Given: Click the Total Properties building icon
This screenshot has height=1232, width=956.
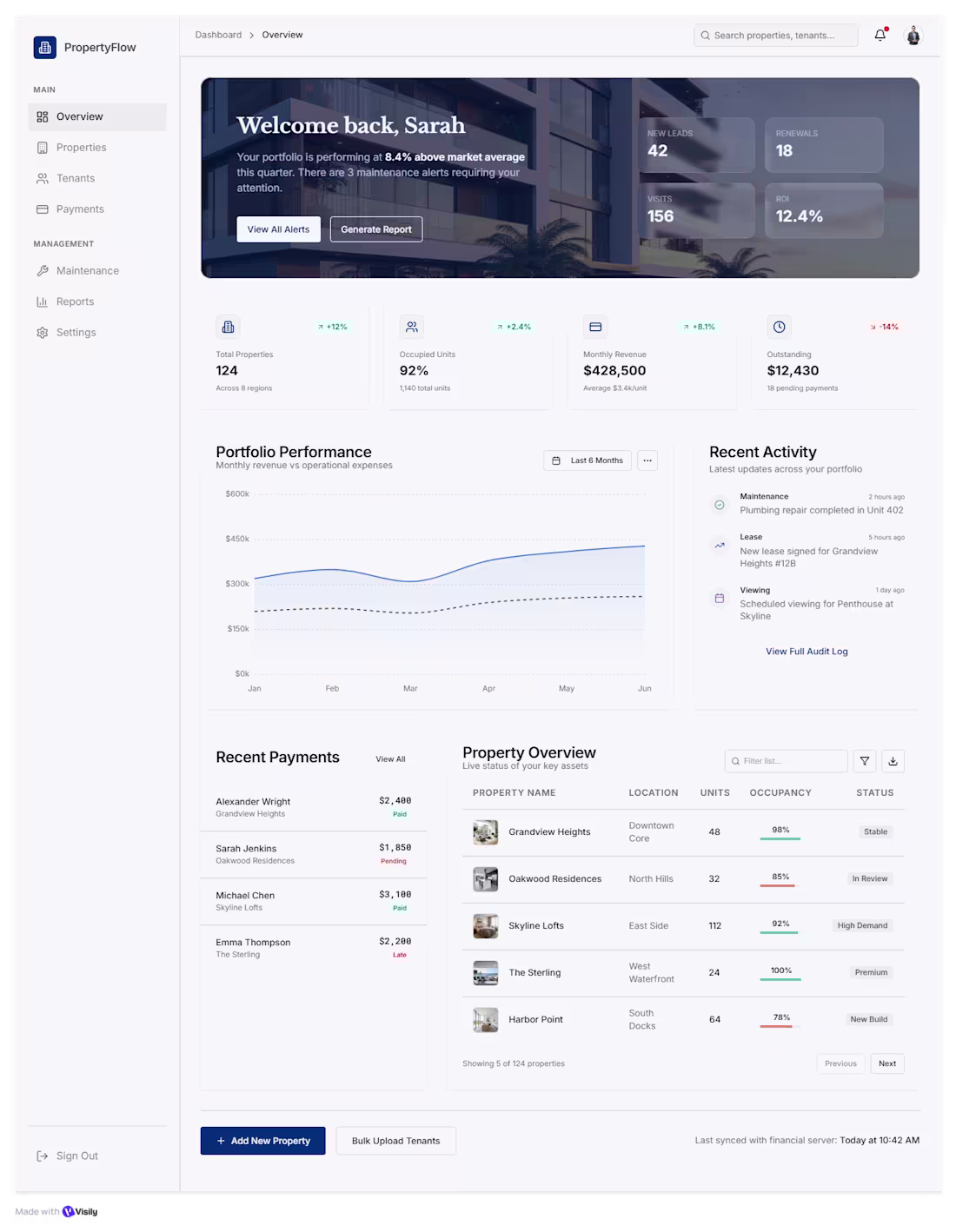Looking at the screenshot, I should 228,327.
